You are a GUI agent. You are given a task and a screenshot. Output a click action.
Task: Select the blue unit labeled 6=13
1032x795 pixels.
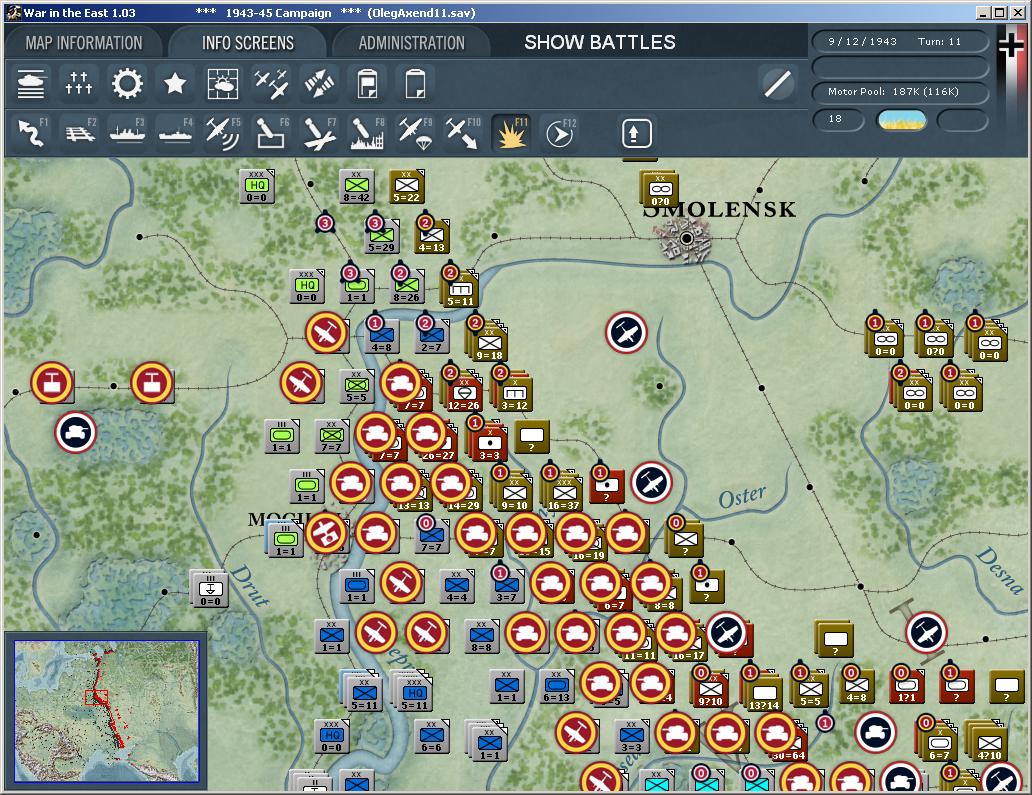pos(556,686)
